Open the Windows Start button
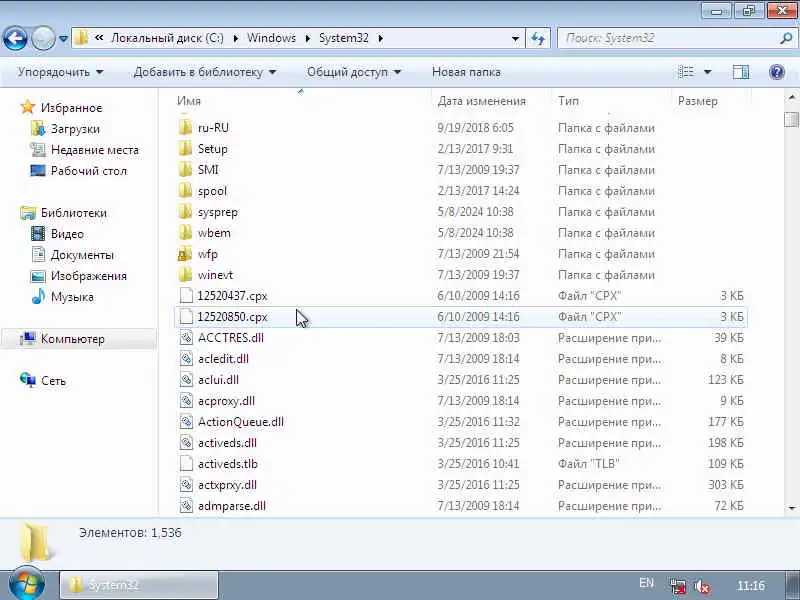This screenshot has width=800, height=600. [27, 585]
